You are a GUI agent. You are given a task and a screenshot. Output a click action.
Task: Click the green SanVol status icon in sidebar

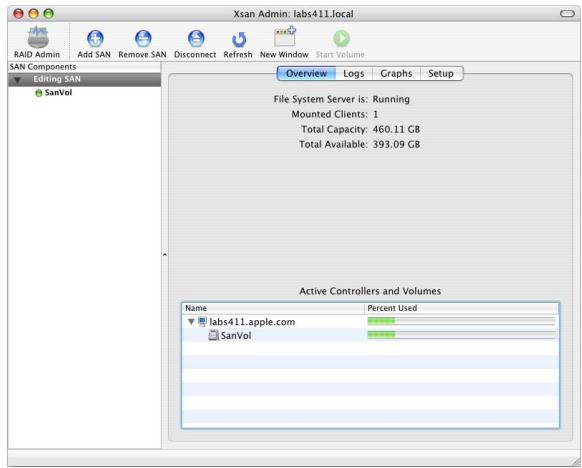38,93
